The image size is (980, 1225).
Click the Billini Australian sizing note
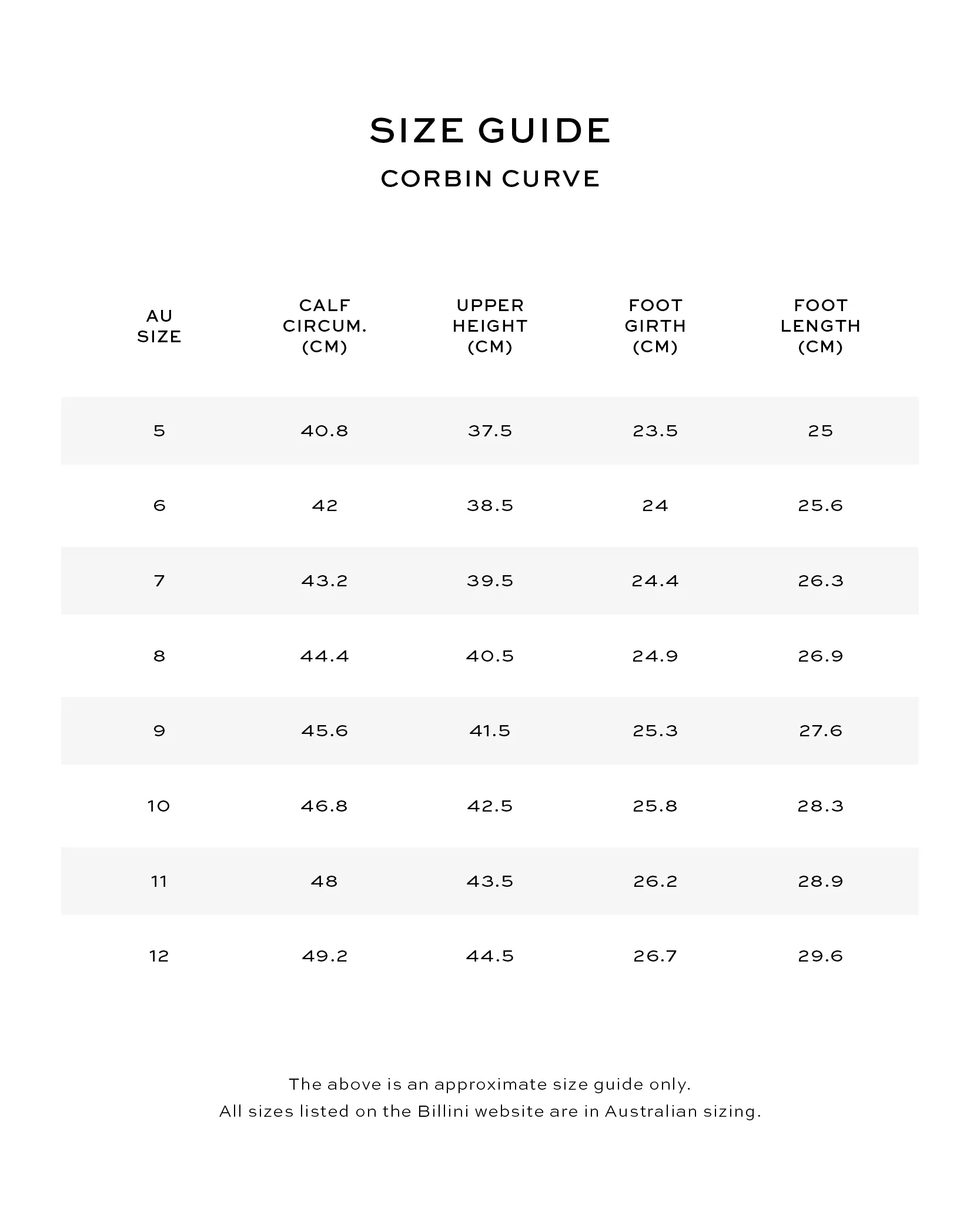pyautogui.click(x=490, y=1111)
